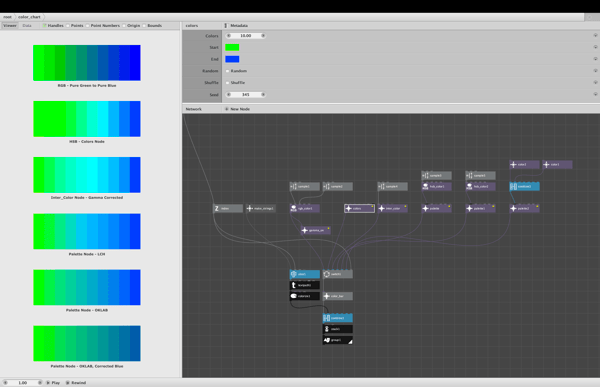Open the blue End color swatch

pos(232,59)
